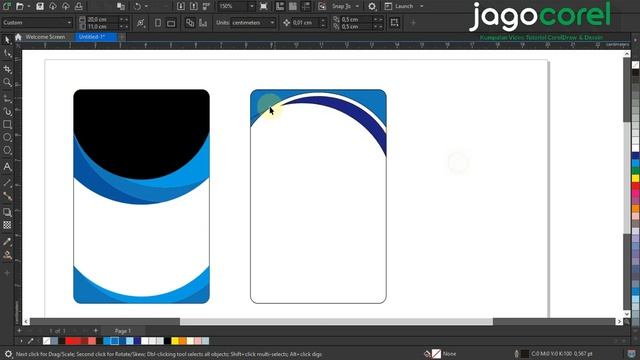This screenshot has height=360, width=640.
Task: Select the Parallel Dimension line tool
Action: coord(7,182)
